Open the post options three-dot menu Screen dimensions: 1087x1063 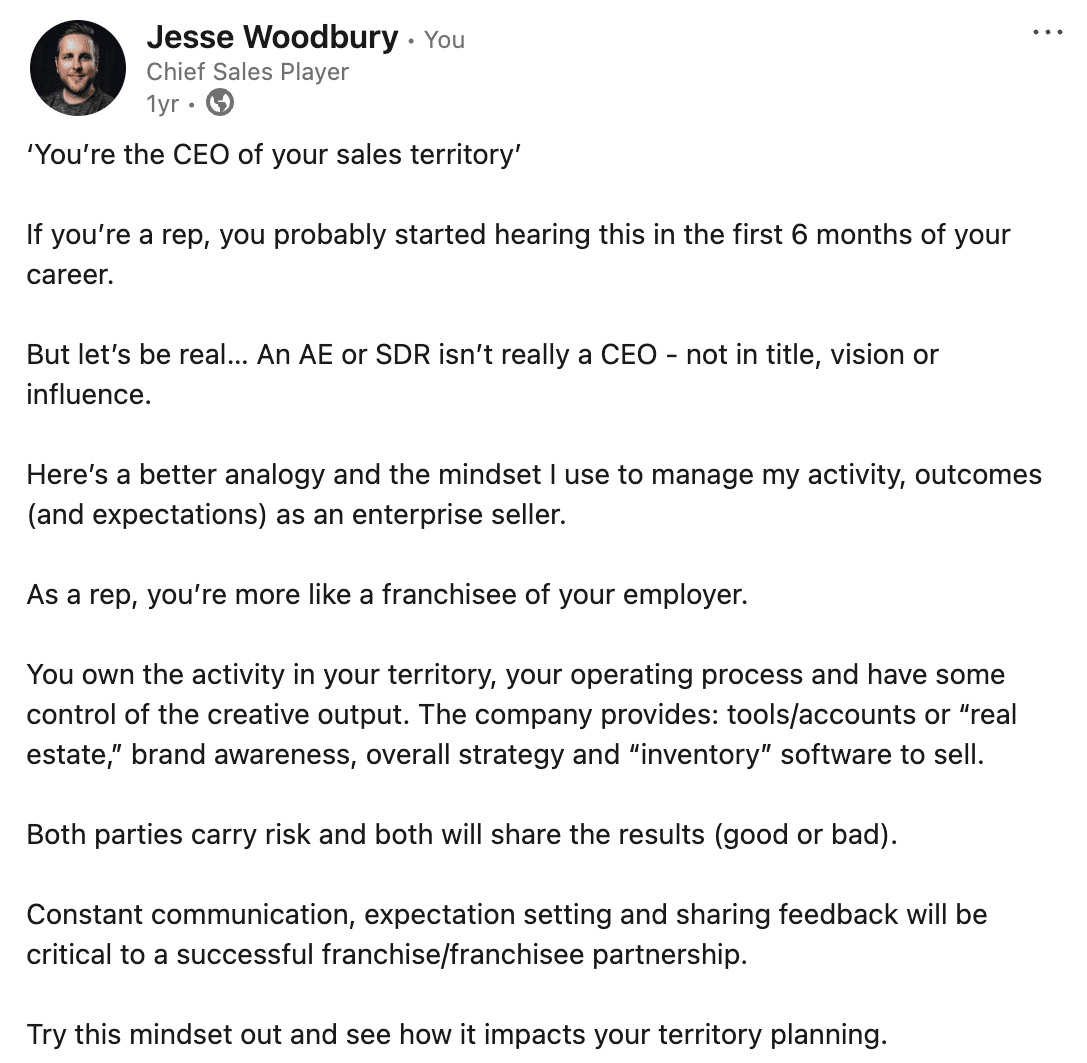pos(1047,33)
